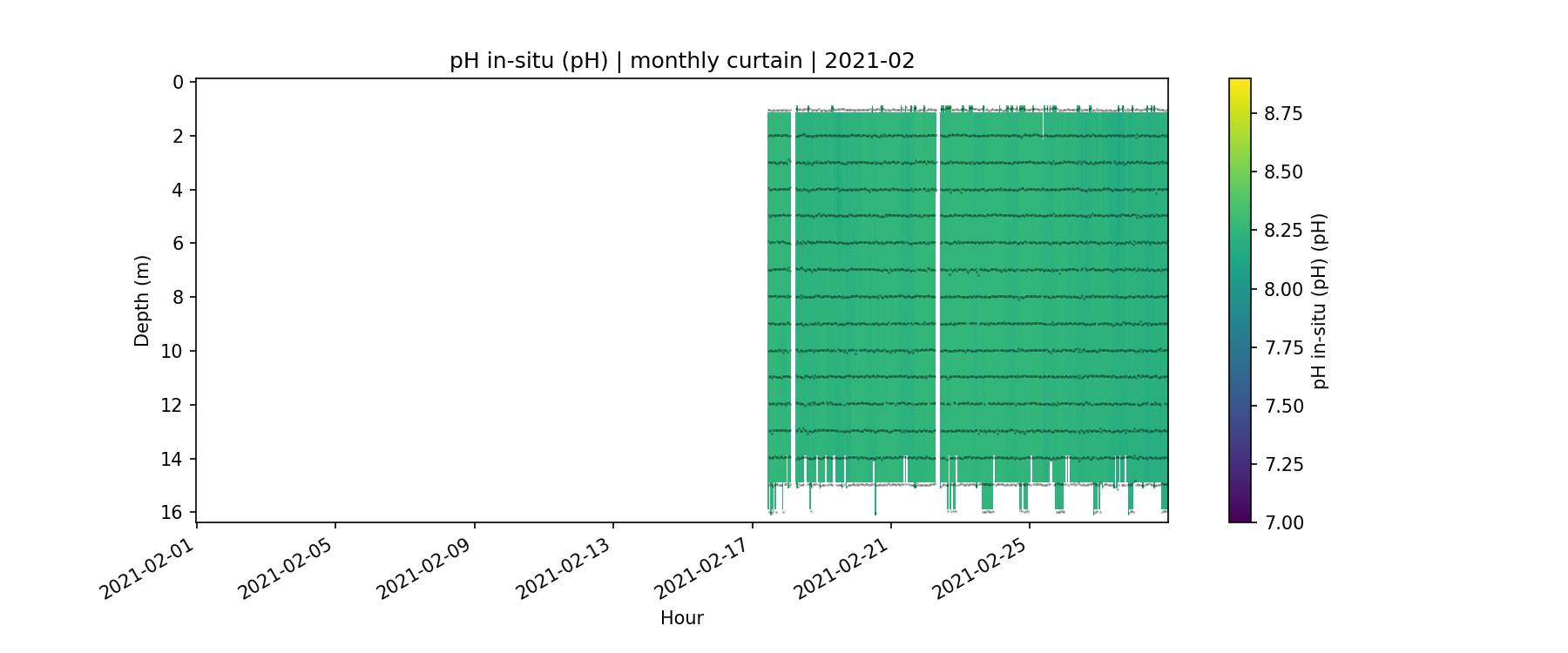
Task: Click the depth tick label 0
Action: tap(178, 82)
